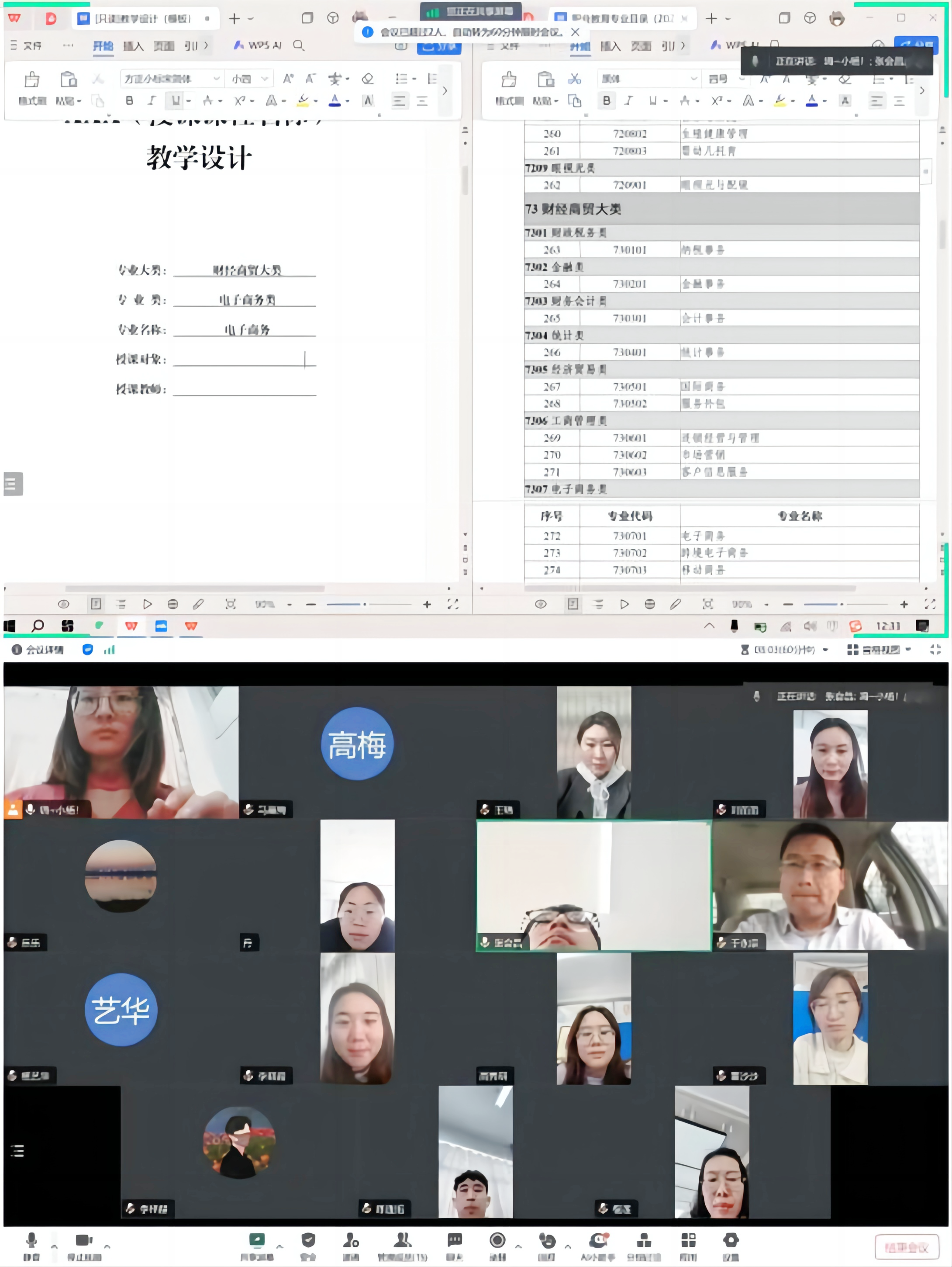
Task: Open meeting Settings gear
Action: [731, 1246]
